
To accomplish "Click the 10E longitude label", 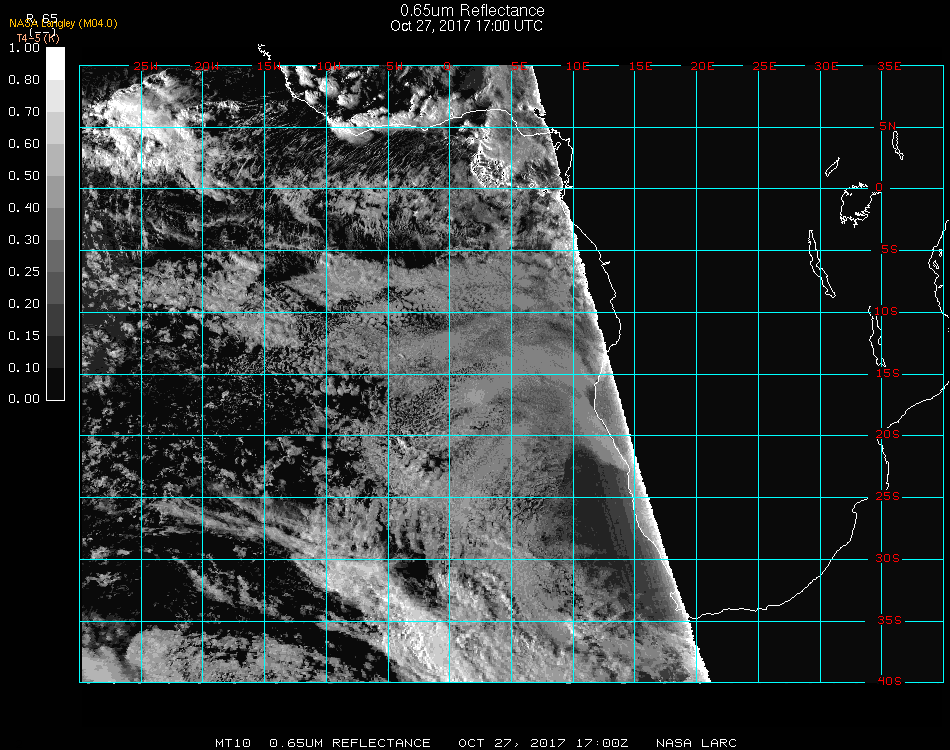I will (x=577, y=66).
